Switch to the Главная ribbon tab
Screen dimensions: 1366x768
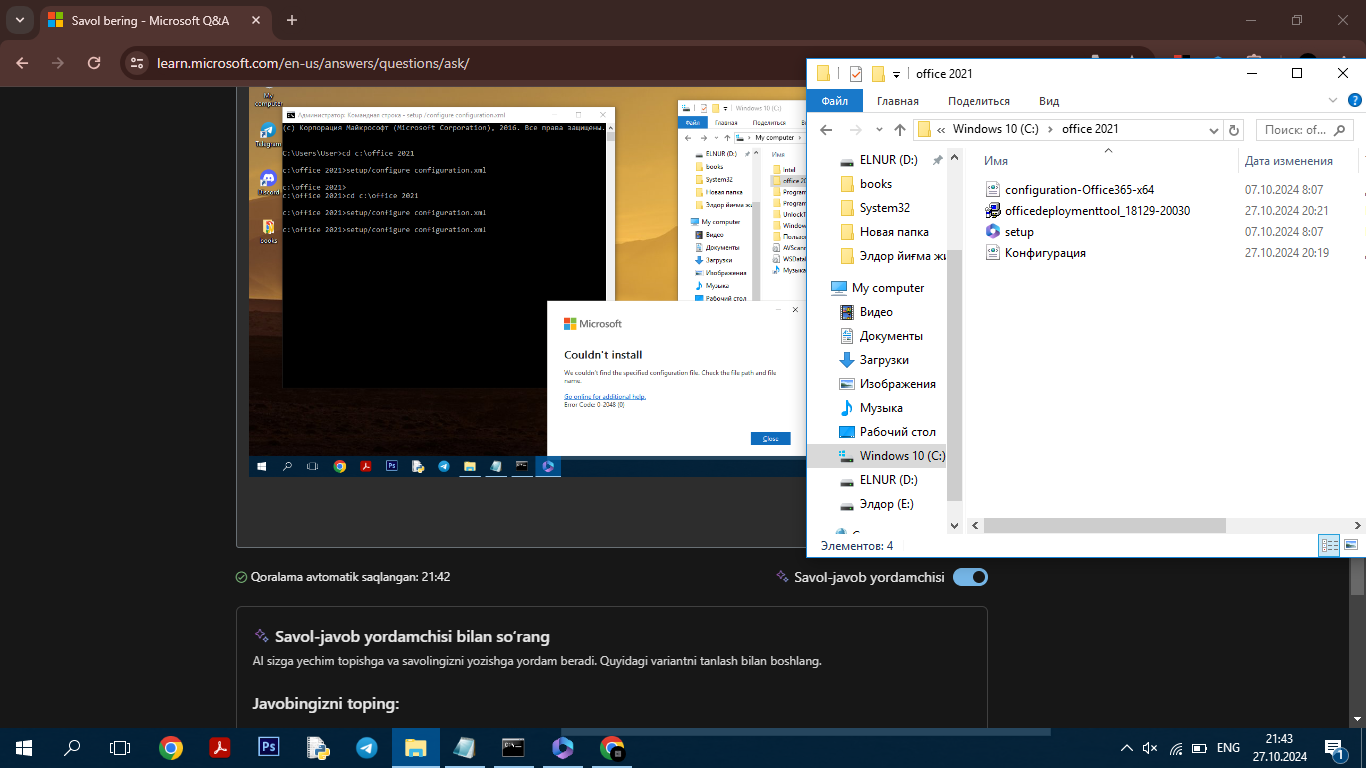coord(898,101)
